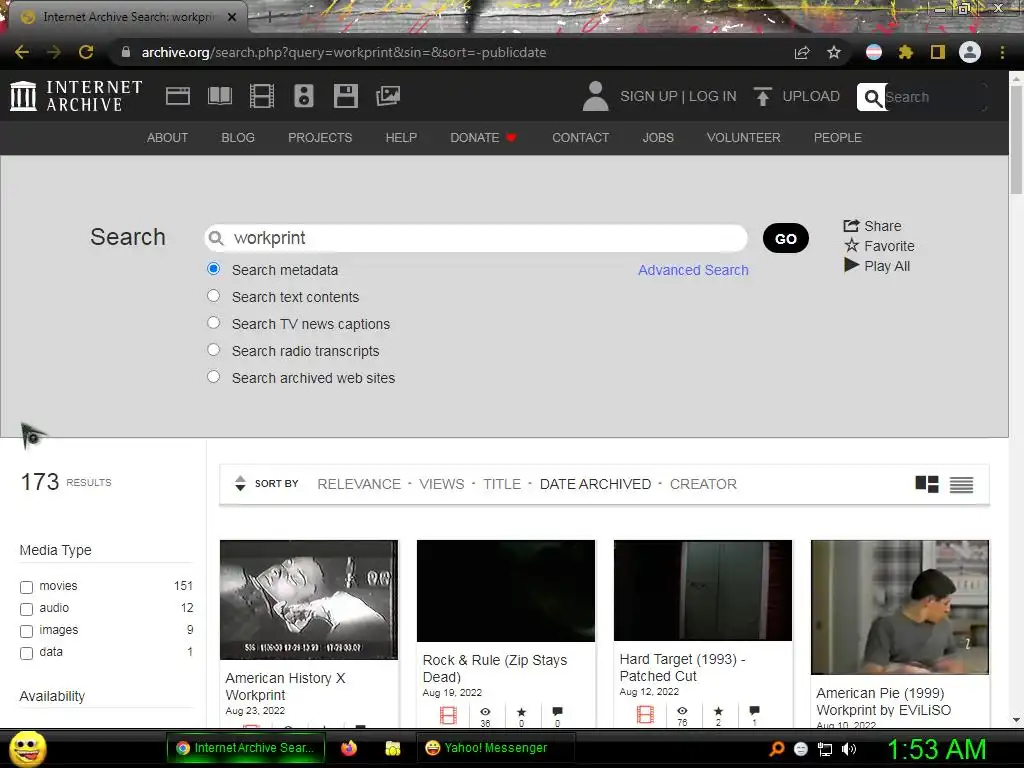Open American Pie (1999) Workprint thumbnail

click(x=900, y=607)
